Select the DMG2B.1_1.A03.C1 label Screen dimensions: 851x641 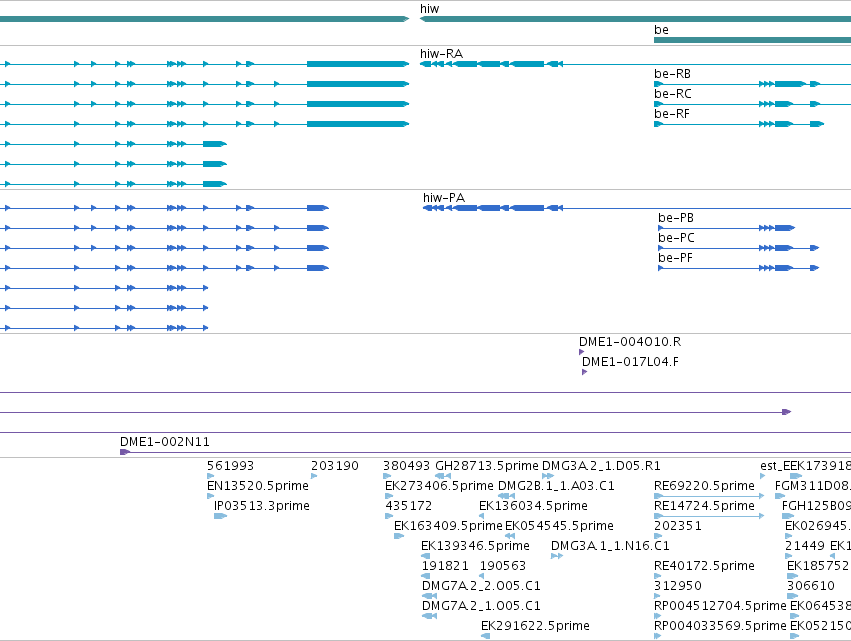coord(556,486)
